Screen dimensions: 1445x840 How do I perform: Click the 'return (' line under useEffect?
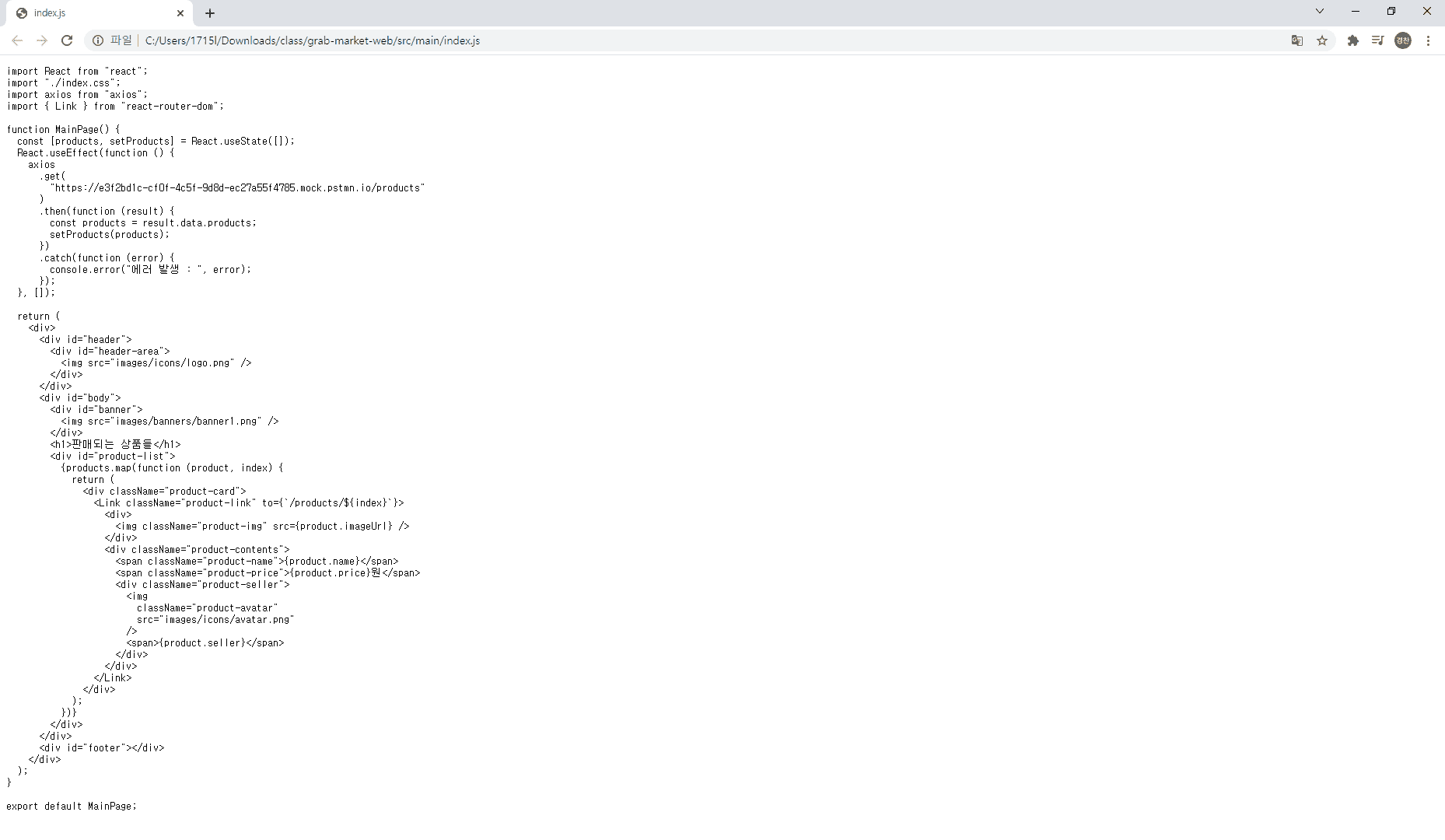[39, 316]
